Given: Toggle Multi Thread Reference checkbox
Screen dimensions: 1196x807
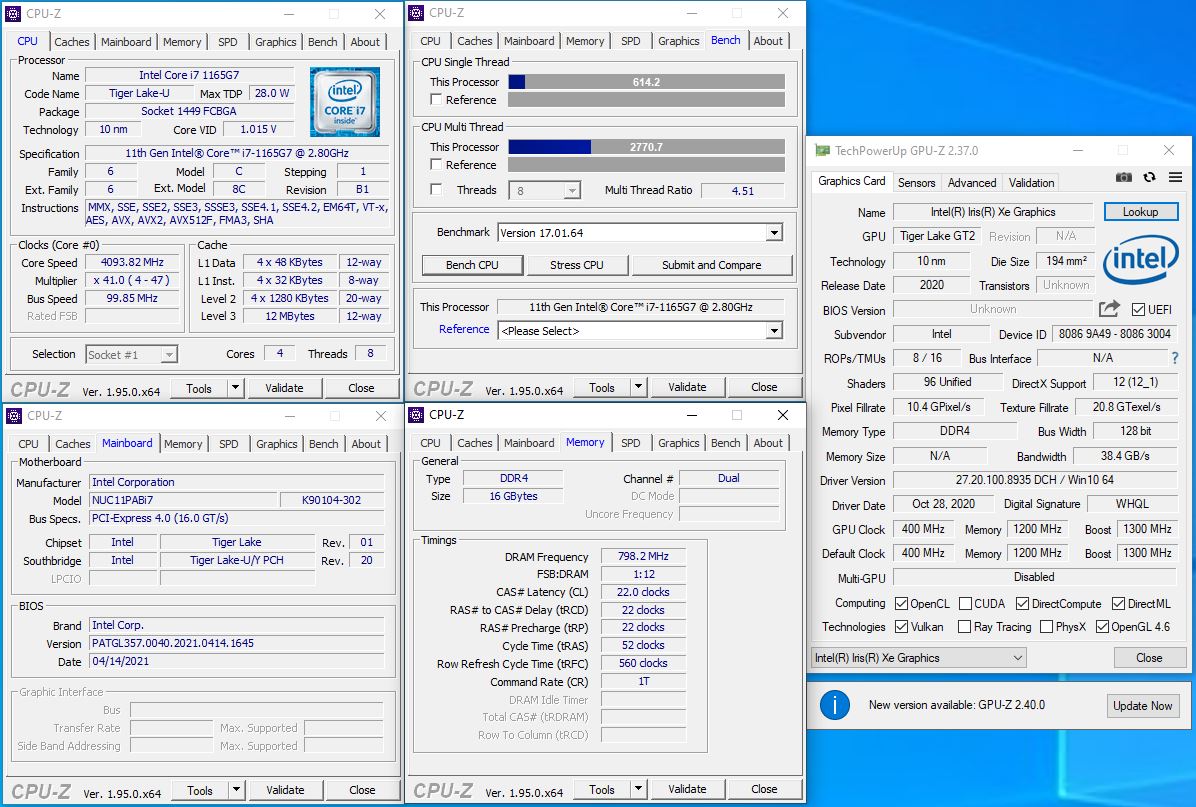Looking at the screenshot, I should [x=436, y=164].
